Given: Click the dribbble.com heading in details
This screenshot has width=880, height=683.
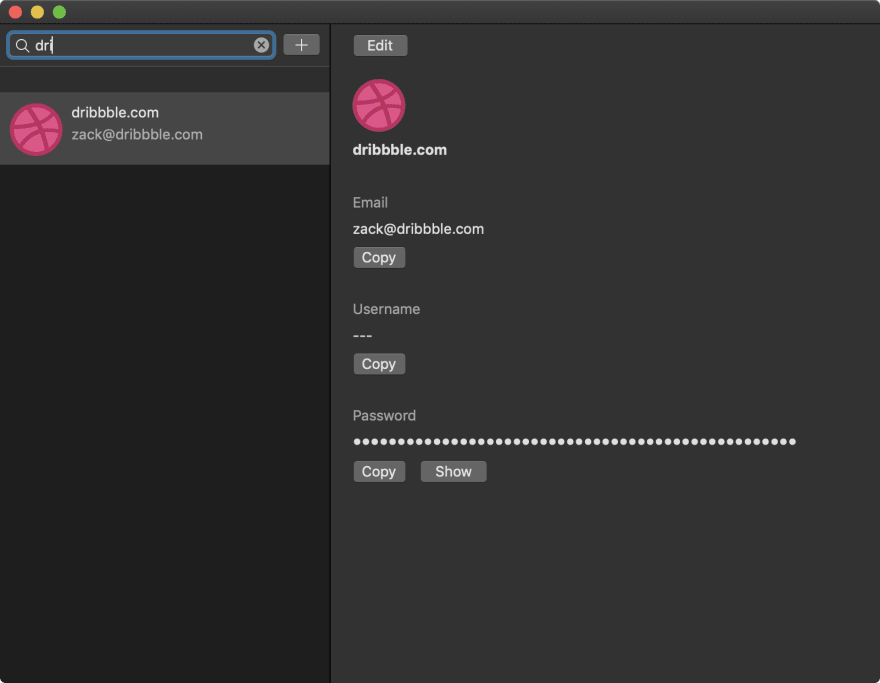Looking at the screenshot, I should (x=400, y=150).
